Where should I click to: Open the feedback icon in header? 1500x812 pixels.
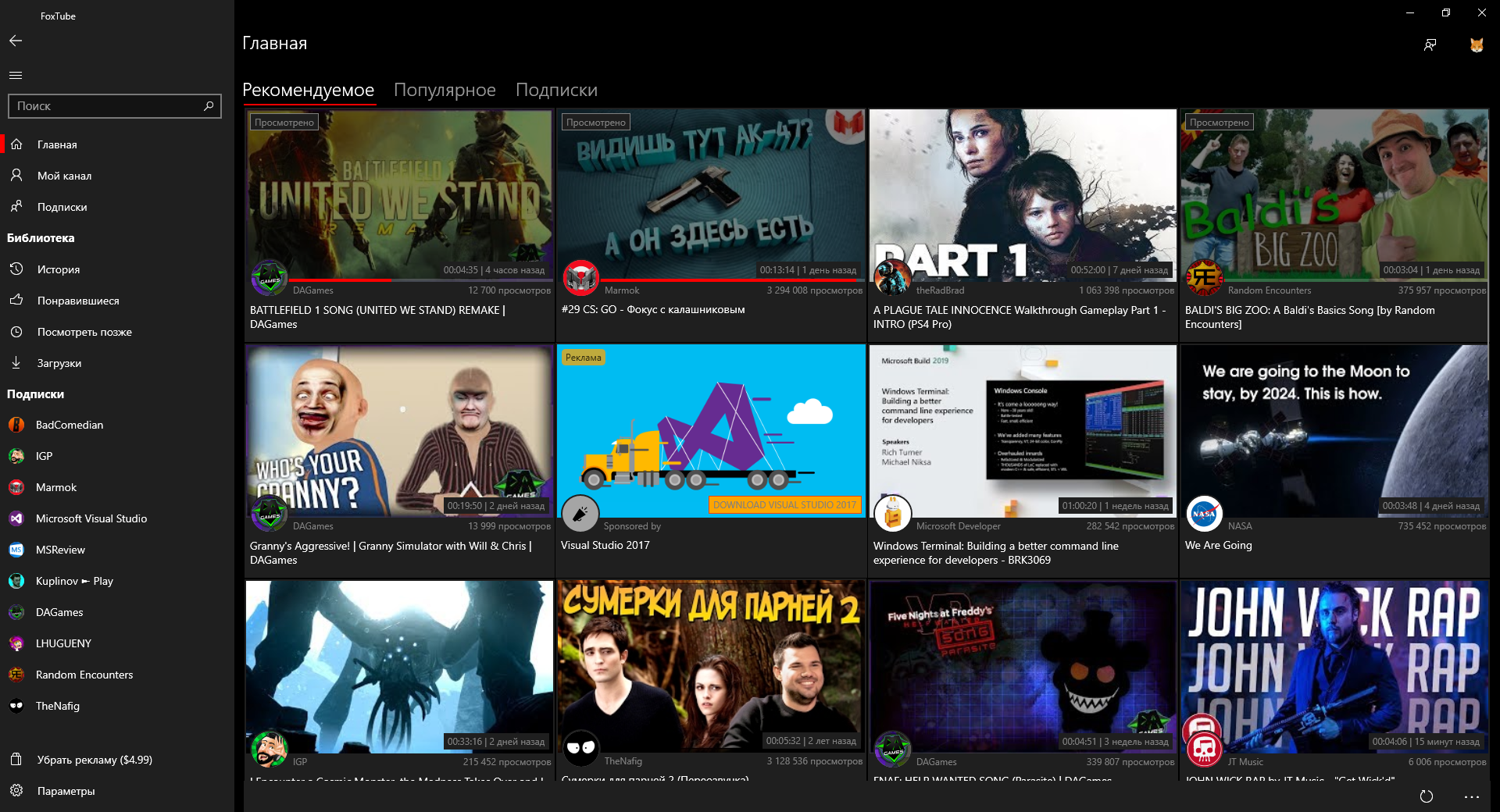tap(1430, 45)
